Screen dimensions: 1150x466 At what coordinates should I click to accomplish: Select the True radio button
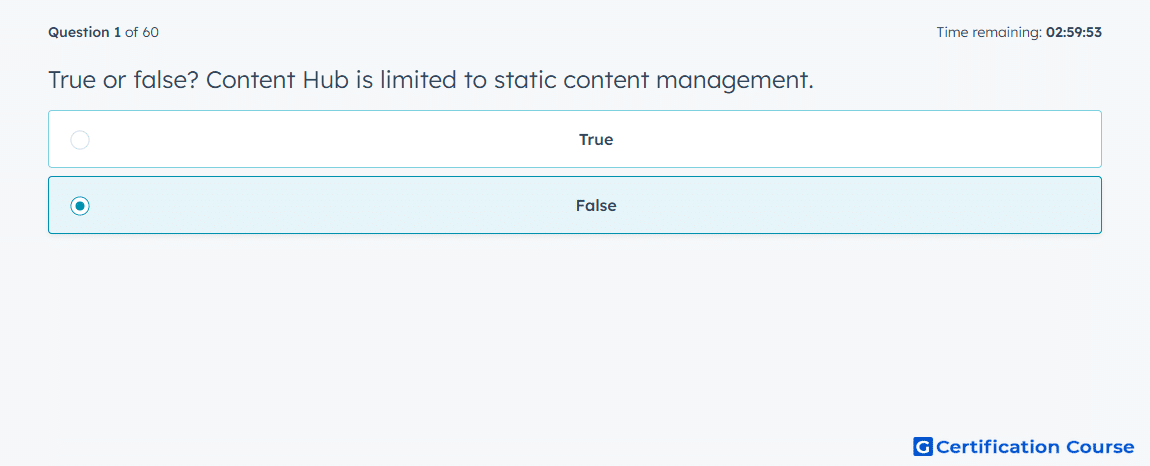[80, 139]
